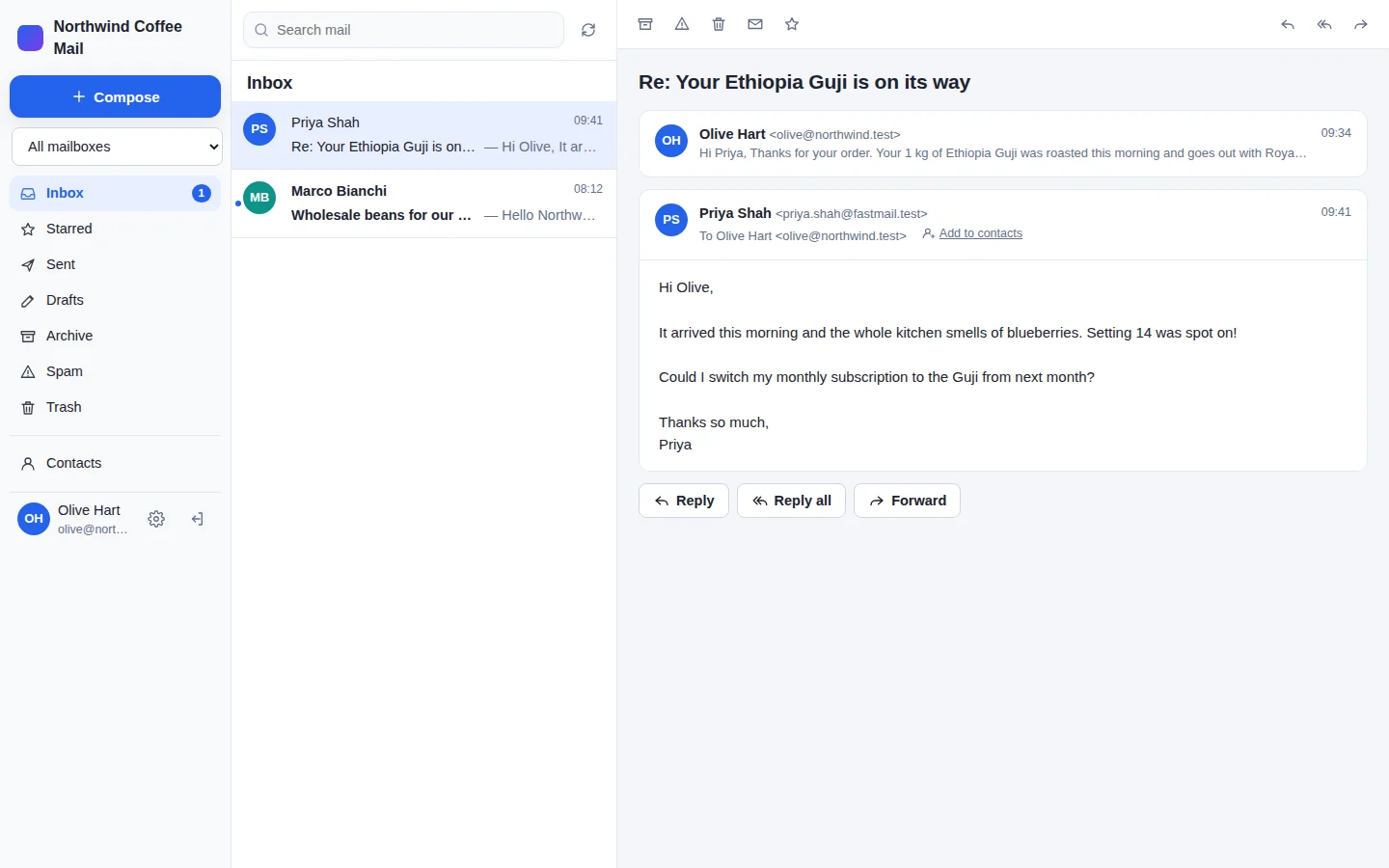Open the Contacts page
This screenshot has width=1389, height=868.
(x=116, y=463)
